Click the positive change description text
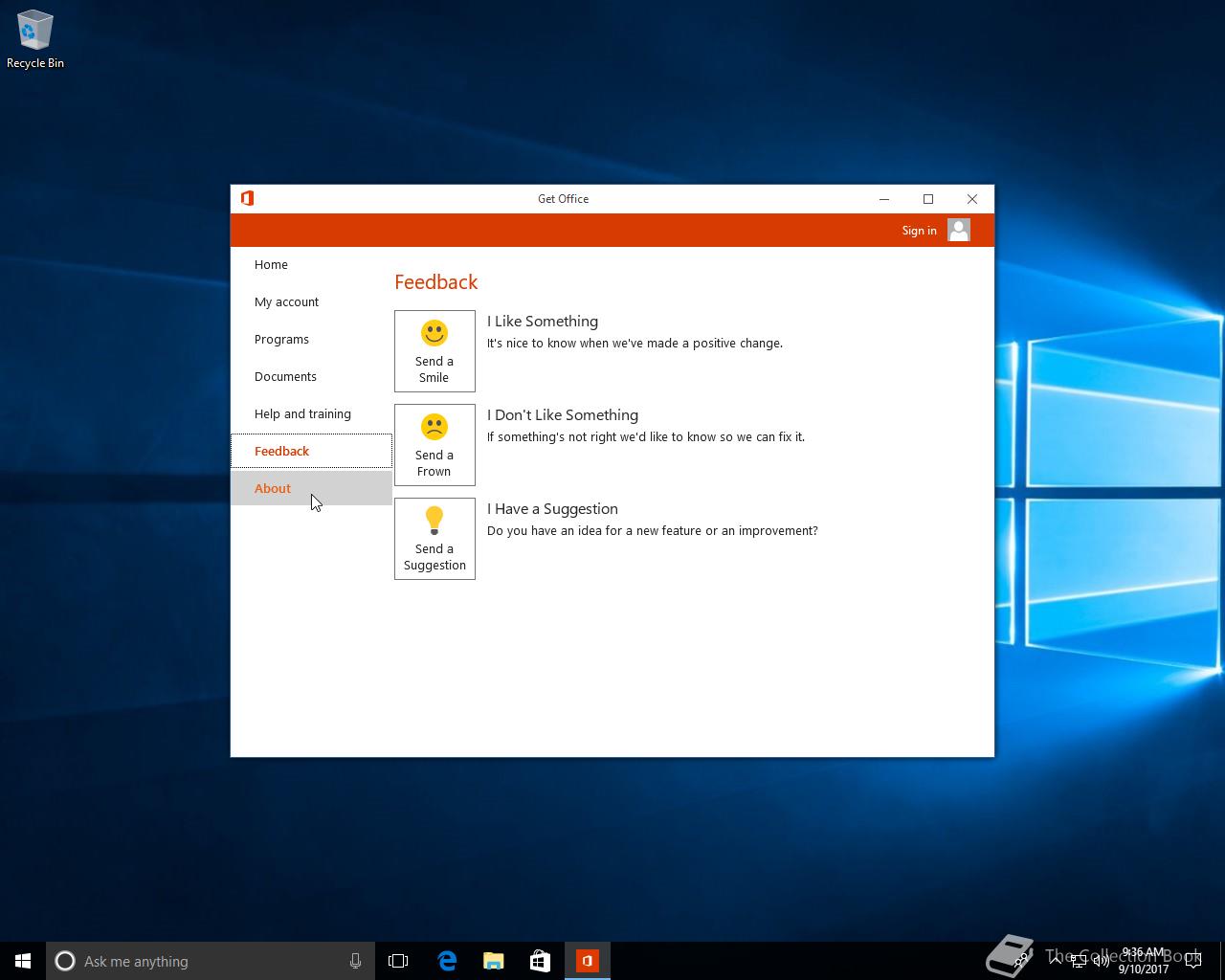This screenshot has height=980, width=1225. tap(635, 344)
